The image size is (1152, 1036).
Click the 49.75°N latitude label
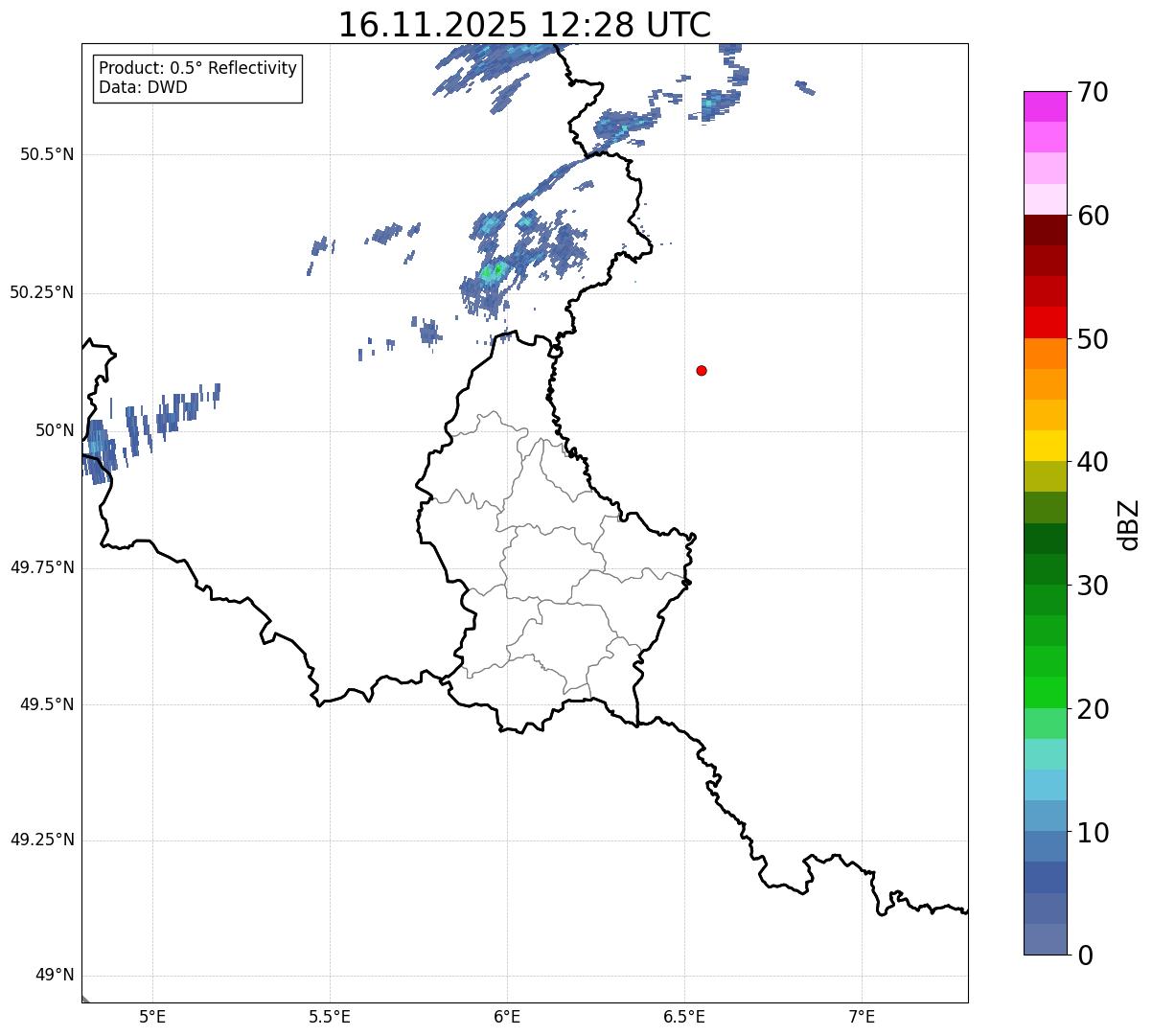pyautogui.click(x=42, y=567)
